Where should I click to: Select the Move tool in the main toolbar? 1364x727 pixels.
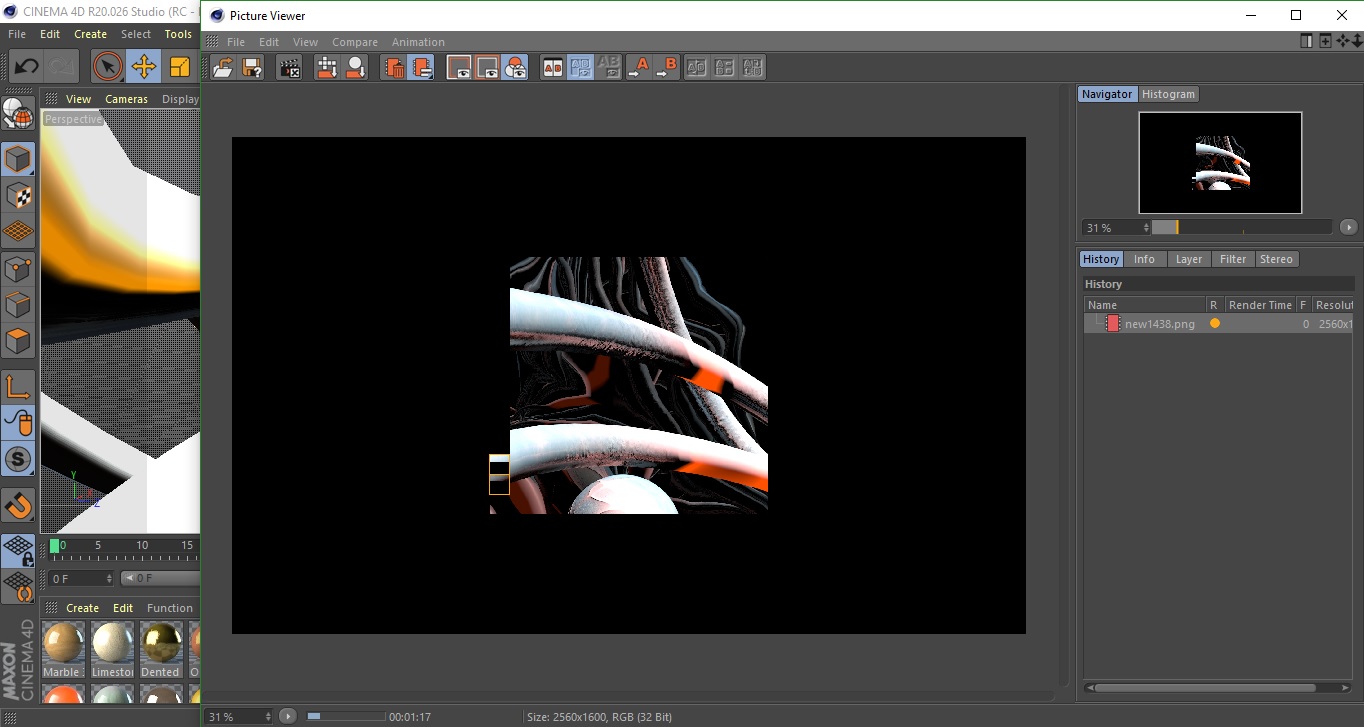pyautogui.click(x=144, y=67)
